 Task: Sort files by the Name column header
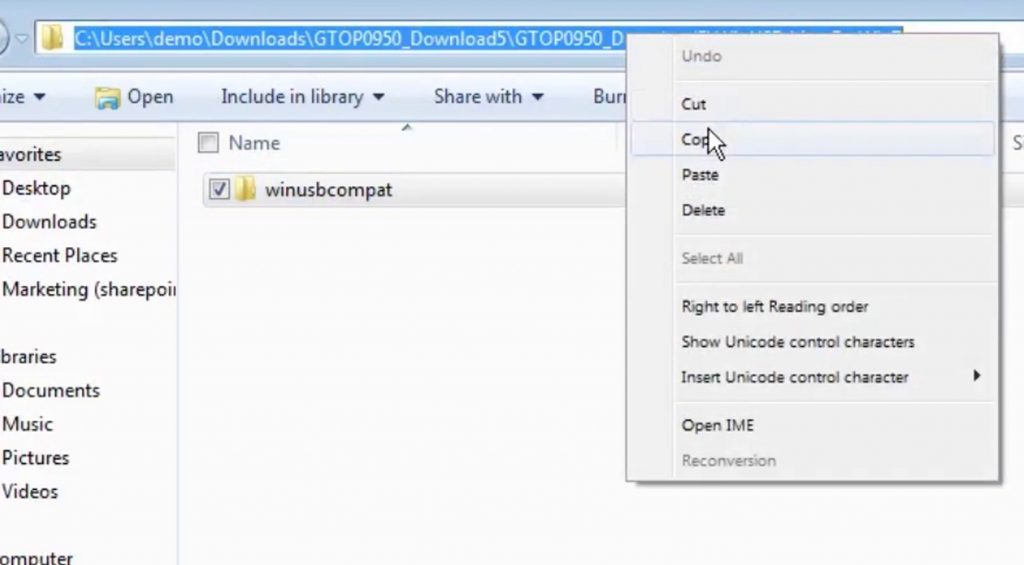point(254,143)
